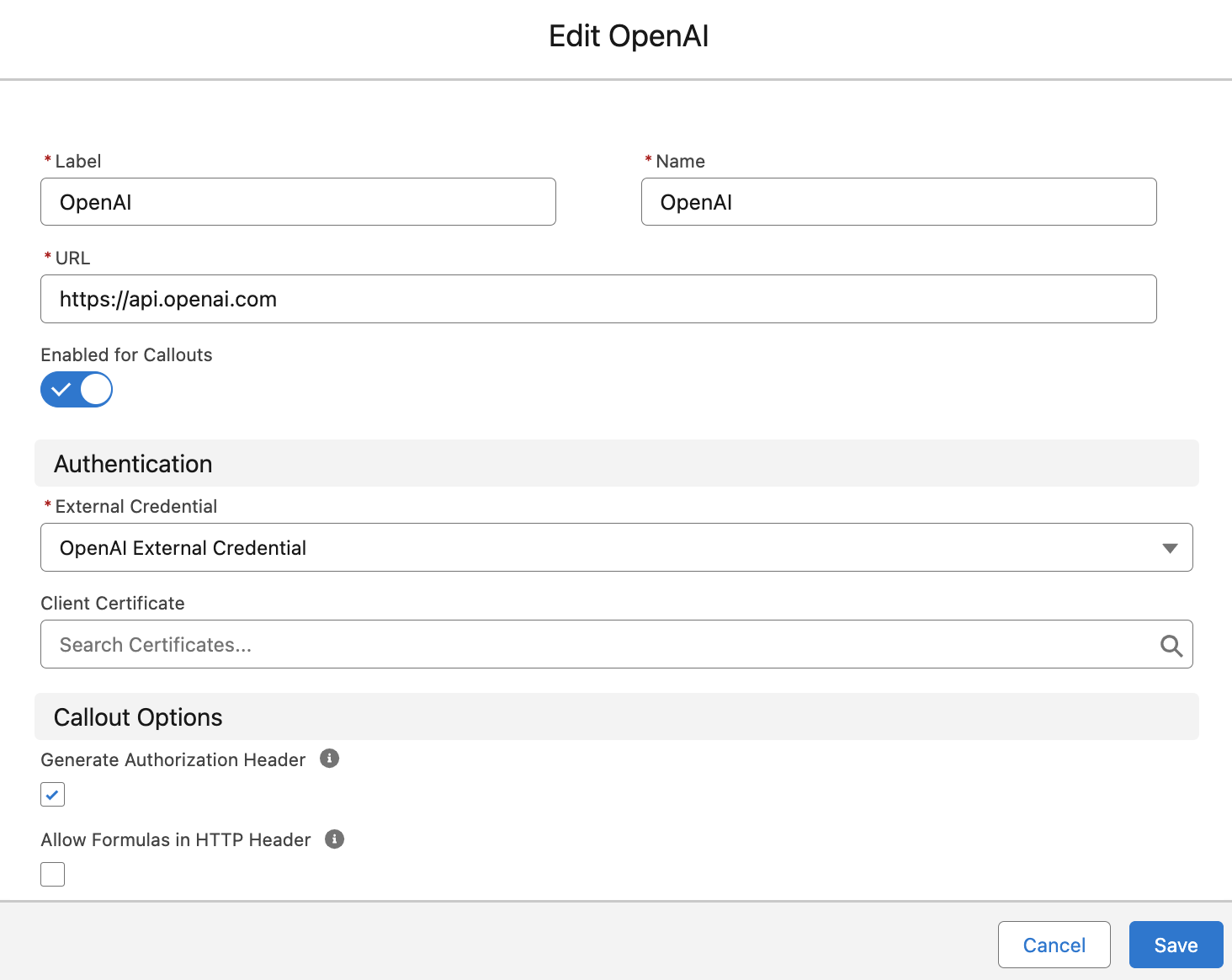Click the magnifier icon in Client Certificate field
Image resolution: width=1232 pixels, height=980 pixels.
pyautogui.click(x=1171, y=646)
